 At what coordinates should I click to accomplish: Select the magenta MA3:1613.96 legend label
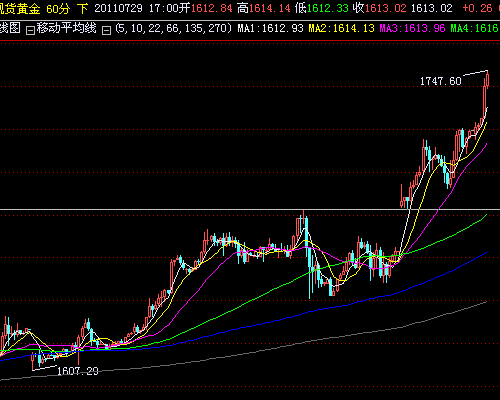(x=412, y=28)
